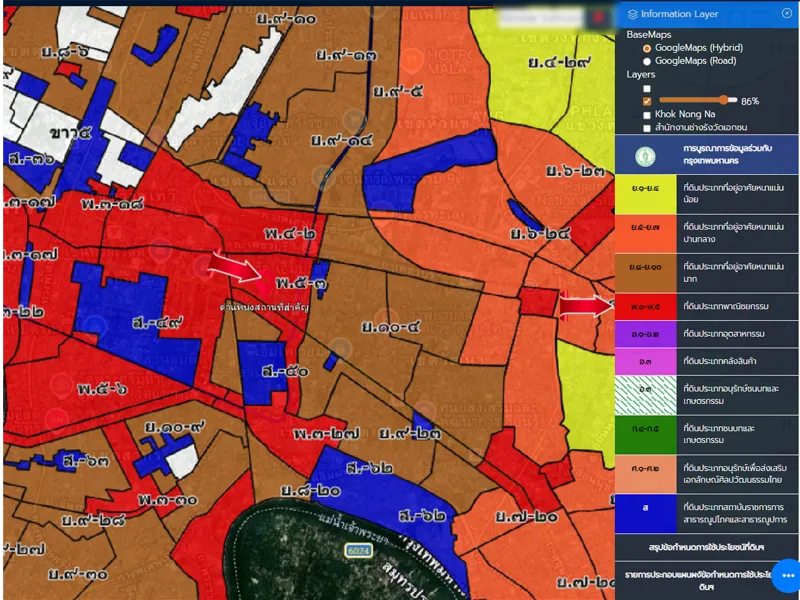The height and width of the screenshot is (600, 800).
Task: Select GoogleMaps (Road) basemap
Action: pyautogui.click(x=647, y=61)
